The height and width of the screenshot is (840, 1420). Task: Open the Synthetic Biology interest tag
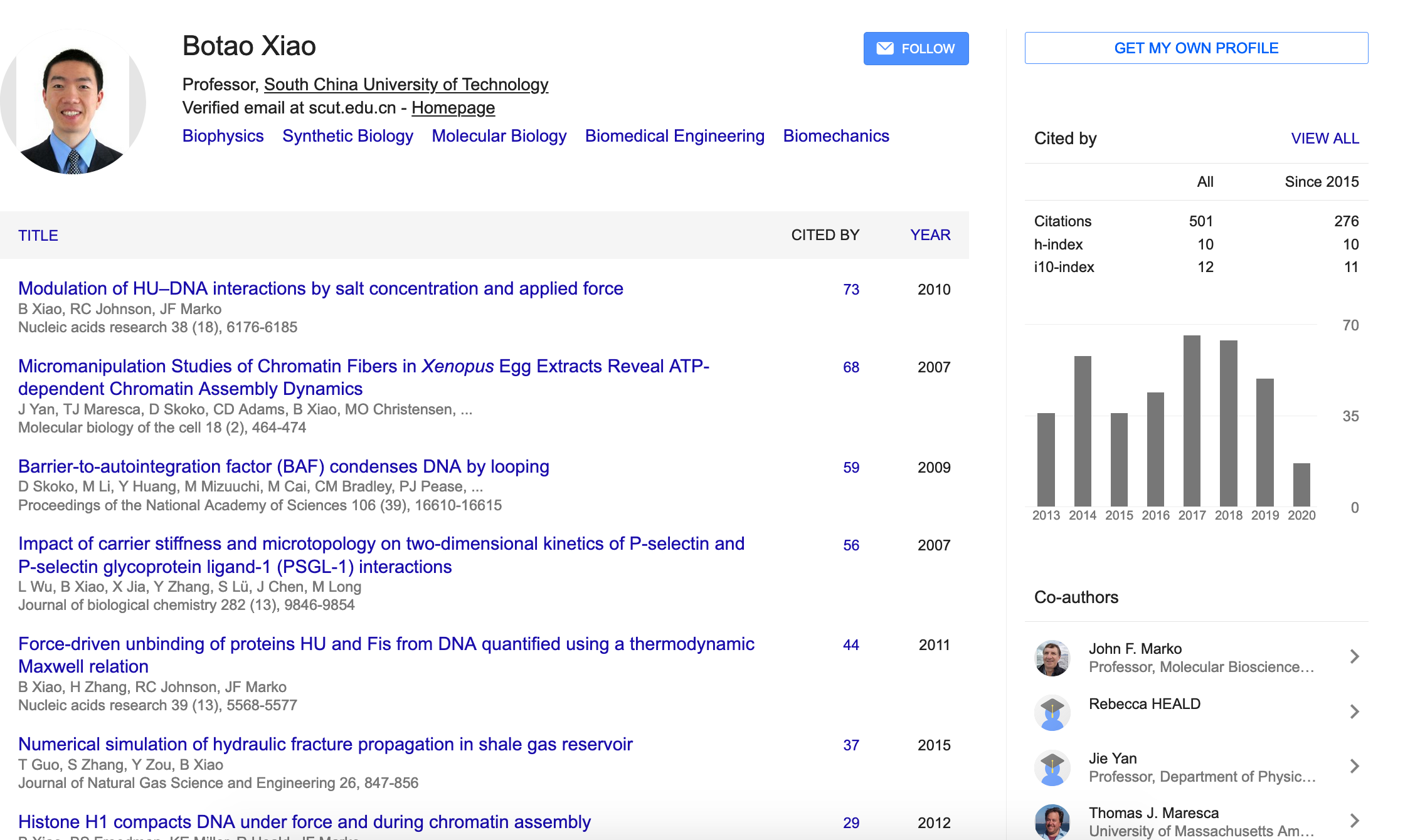click(347, 136)
